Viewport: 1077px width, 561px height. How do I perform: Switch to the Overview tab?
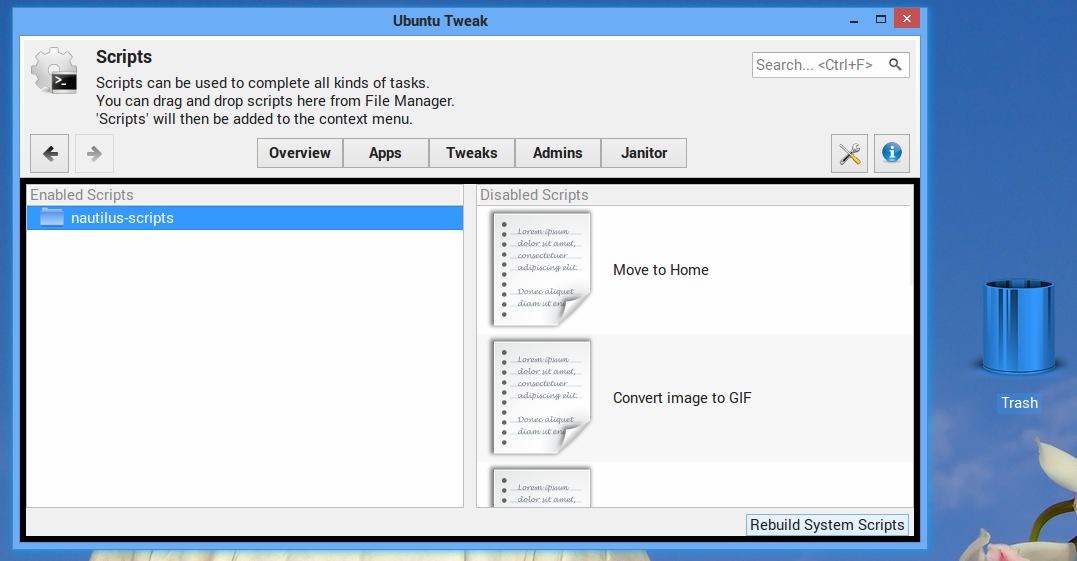coord(300,153)
